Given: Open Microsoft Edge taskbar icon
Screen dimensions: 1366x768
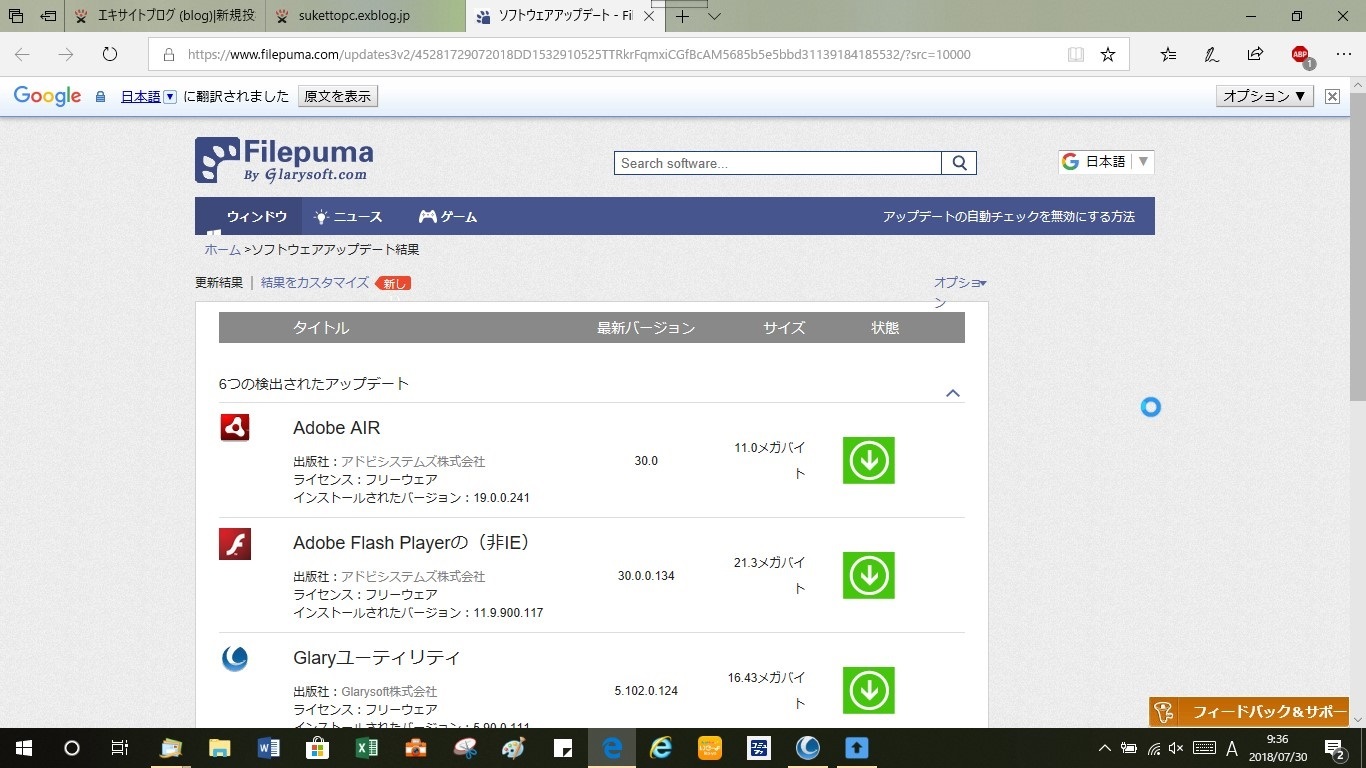Looking at the screenshot, I should coord(612,747).
